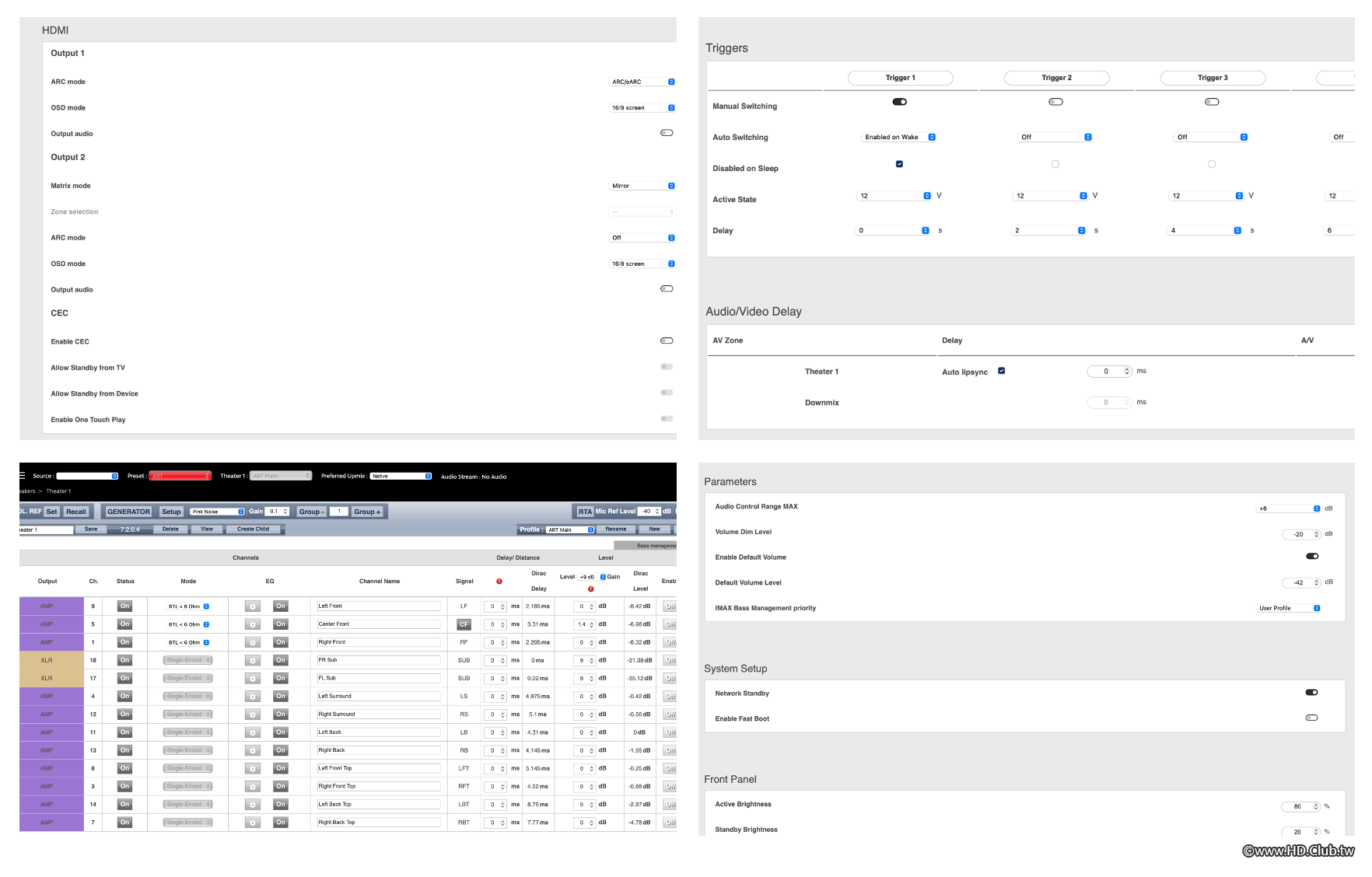The height and width of the screenshot is (877, 1372).
Task: Open EQ gear settings for Right Surround
Action: (x=252, y=715)
